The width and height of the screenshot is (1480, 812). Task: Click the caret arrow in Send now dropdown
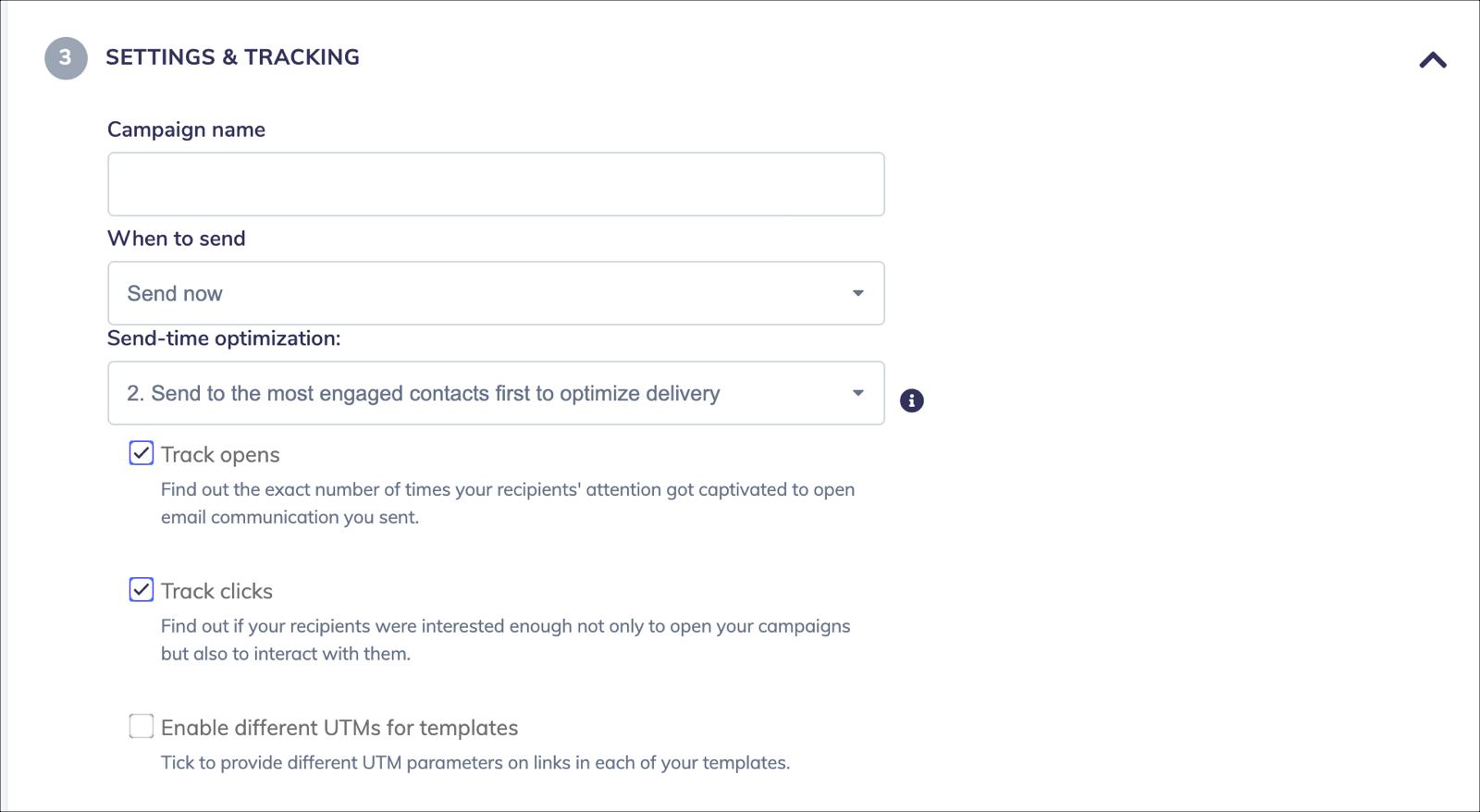point(857,293)
